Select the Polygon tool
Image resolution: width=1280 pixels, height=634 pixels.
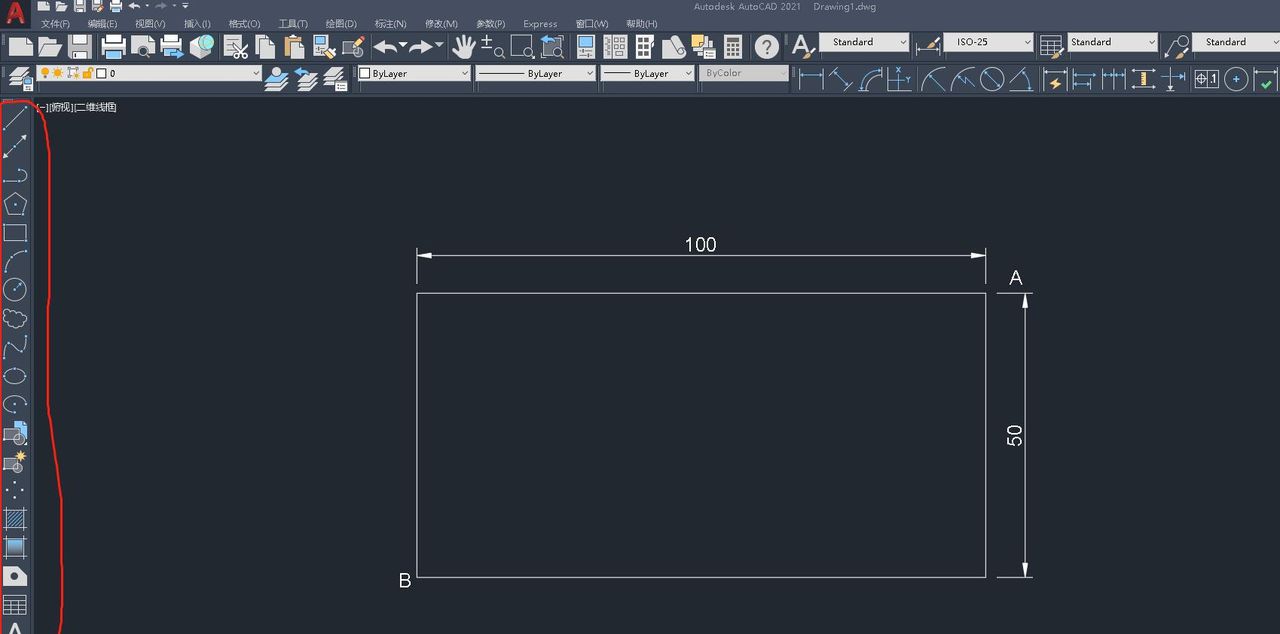[15, 204]
